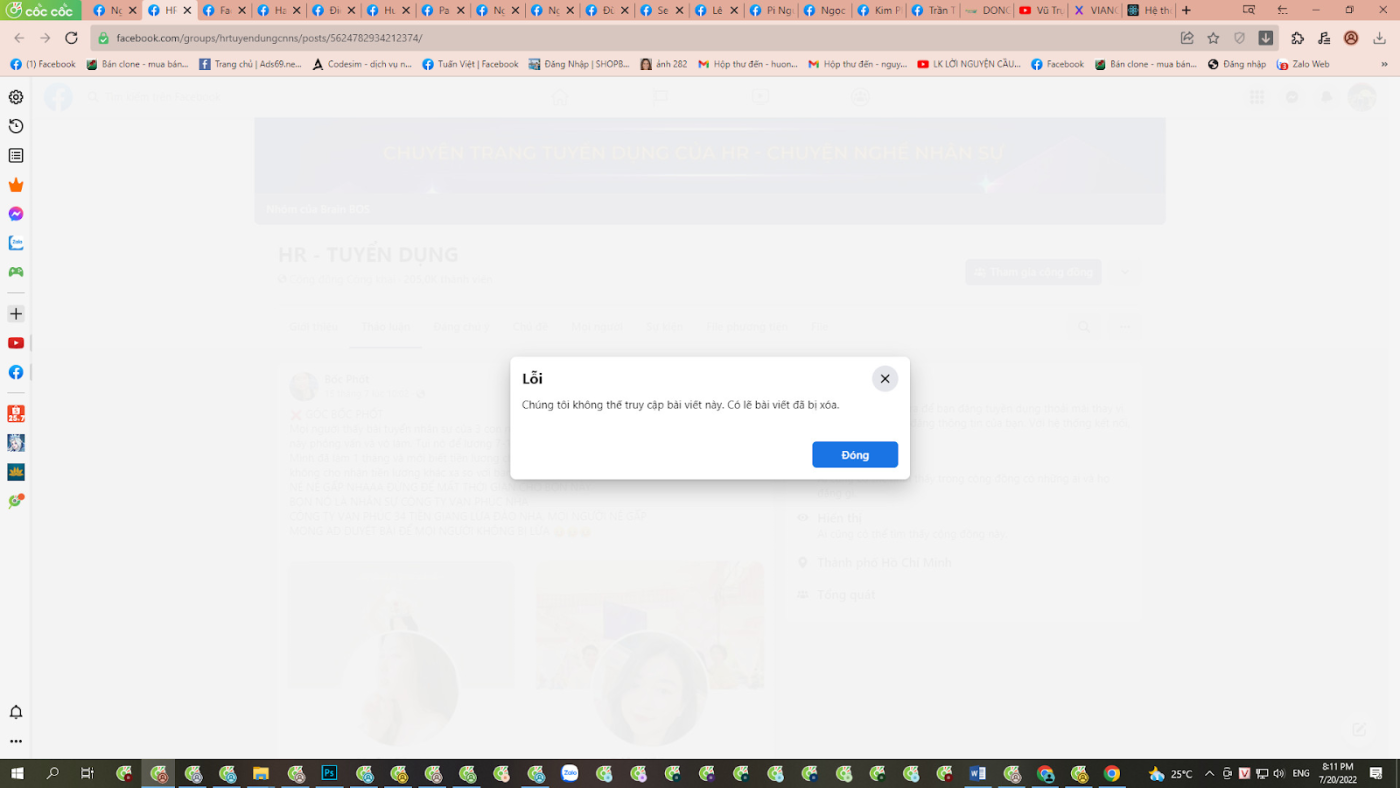Click the sidebar games controller icon
1400x788 pixels.
pyautogui.click(x=16, y=272)
